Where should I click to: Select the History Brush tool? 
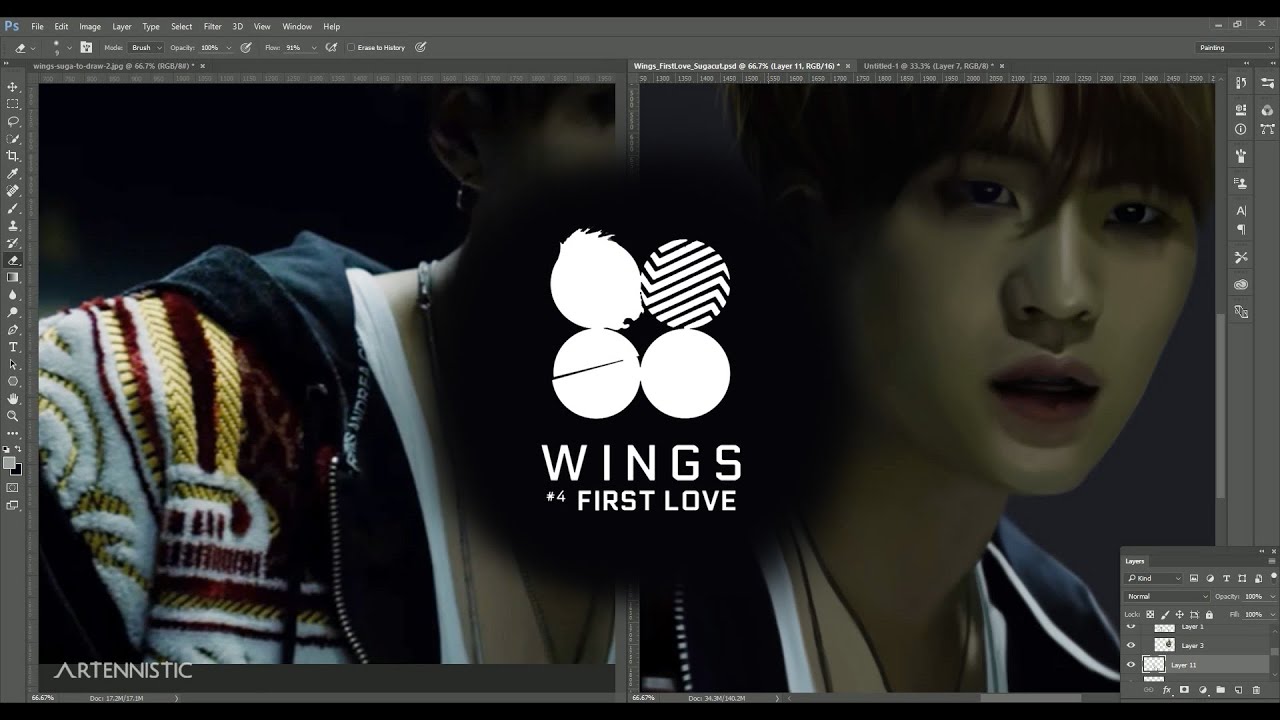(13, 243)
